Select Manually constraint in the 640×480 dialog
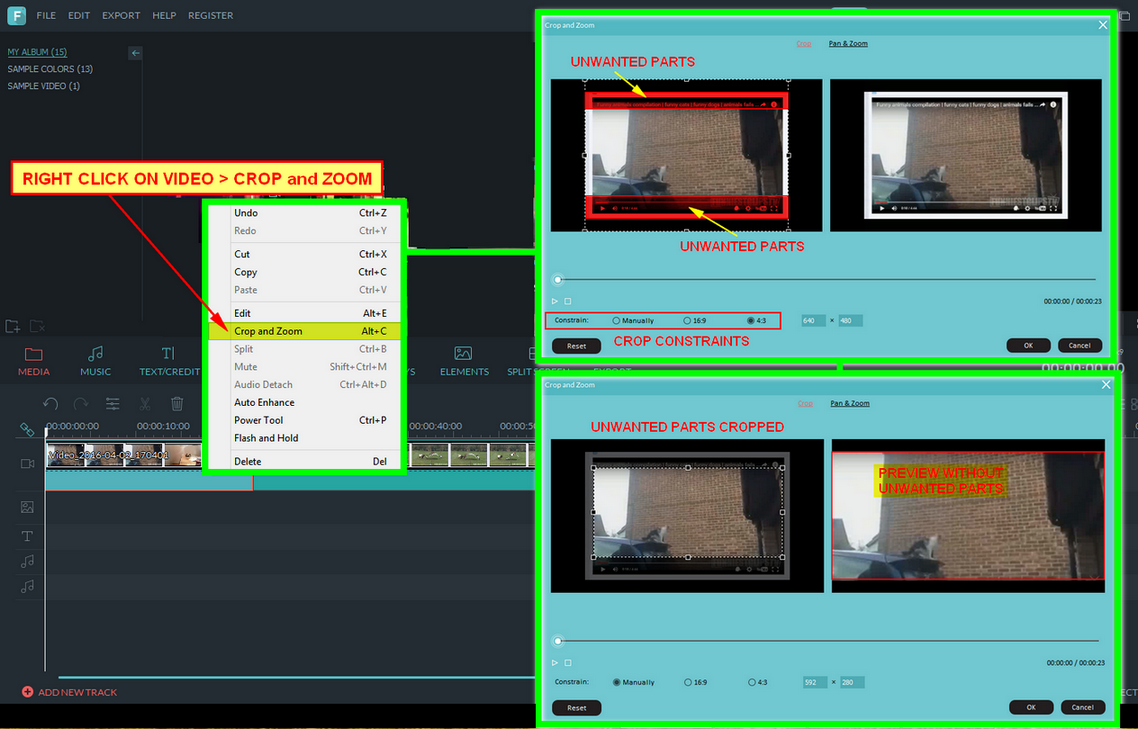1138x729 pixels. tap(616, 320)
